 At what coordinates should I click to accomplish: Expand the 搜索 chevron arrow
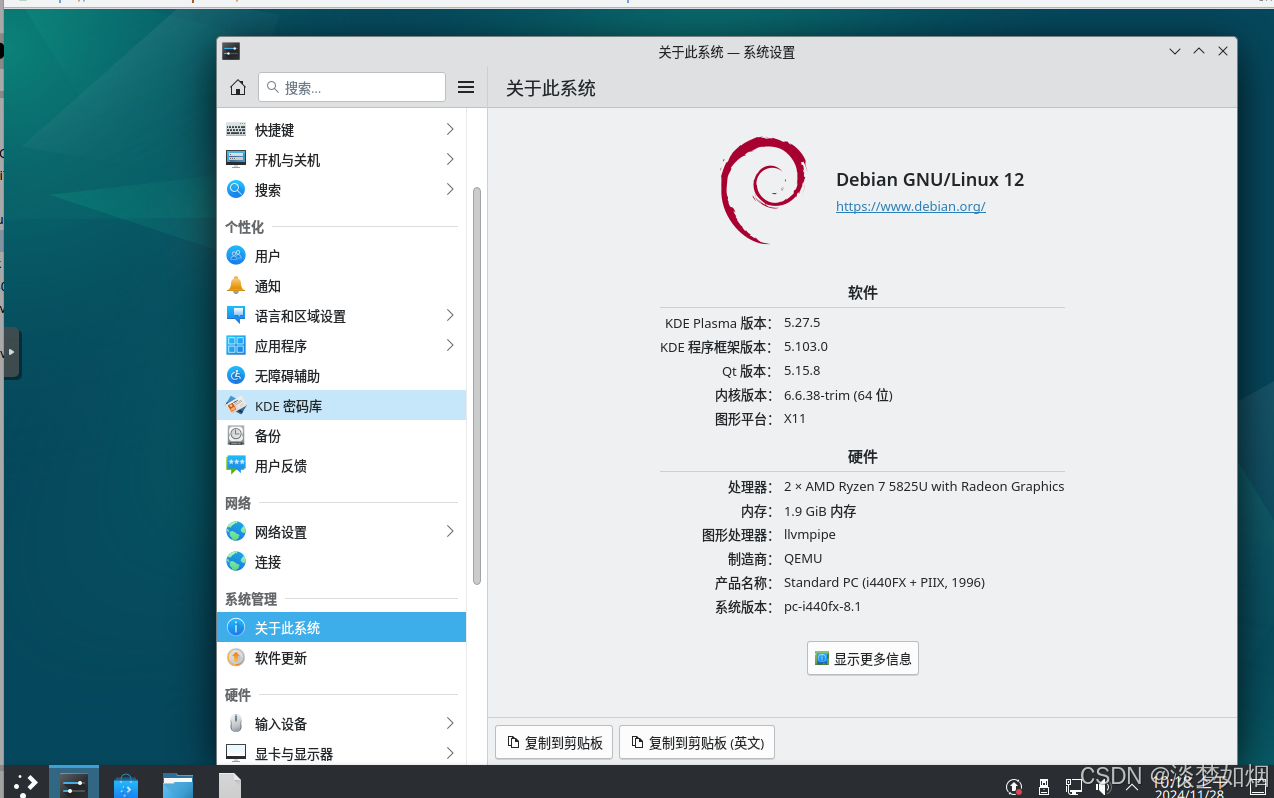click(450, 189)
